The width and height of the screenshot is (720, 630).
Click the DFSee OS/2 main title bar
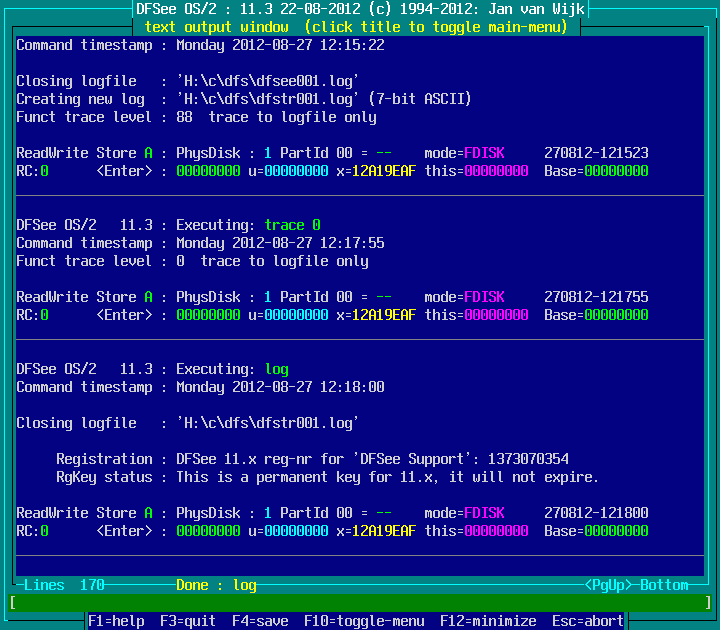[360, 9]
